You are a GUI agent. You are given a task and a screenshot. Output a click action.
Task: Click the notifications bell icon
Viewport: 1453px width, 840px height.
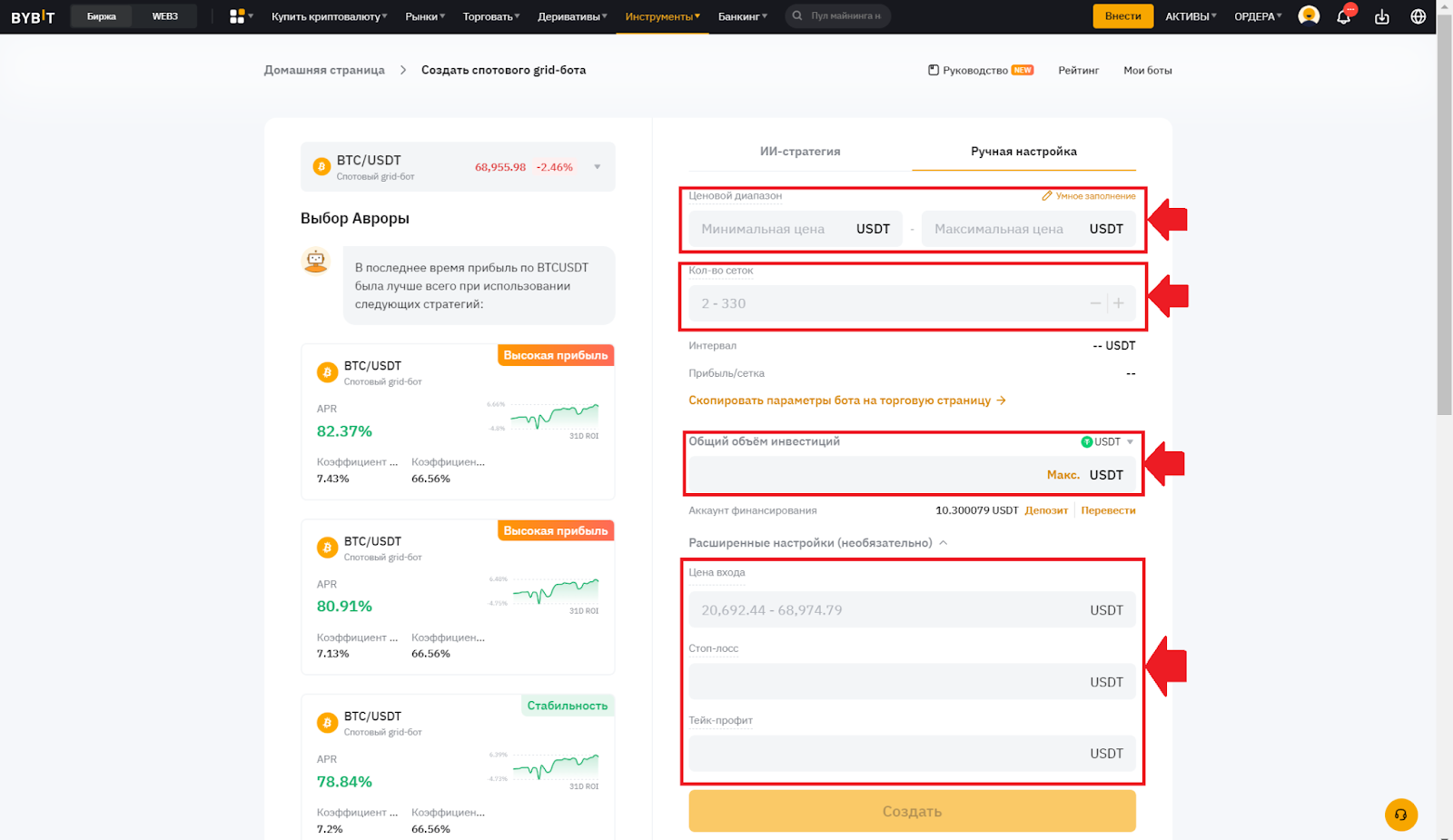tap(1345, 15)
